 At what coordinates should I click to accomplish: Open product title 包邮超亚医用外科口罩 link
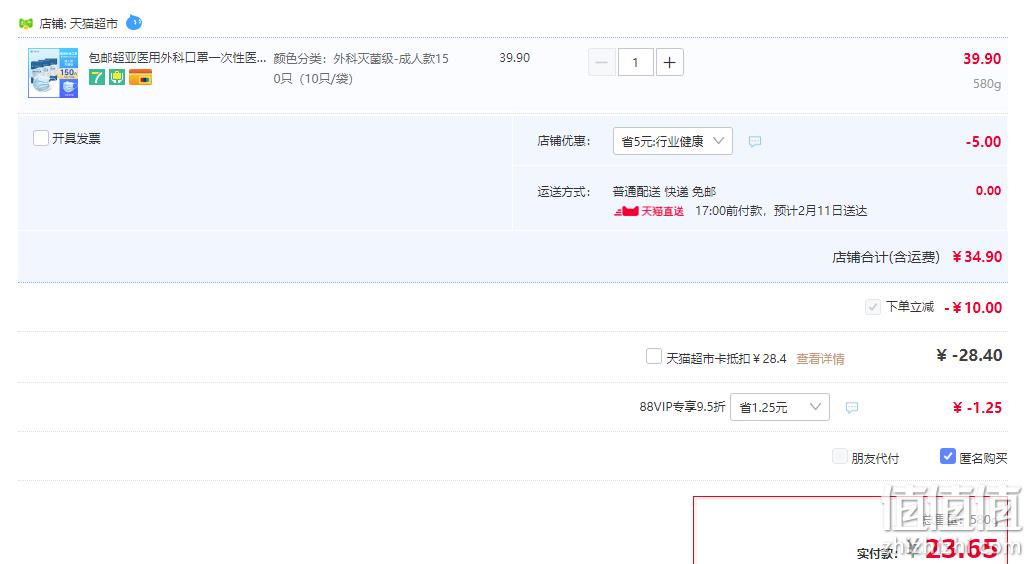[x=178, y=58]
